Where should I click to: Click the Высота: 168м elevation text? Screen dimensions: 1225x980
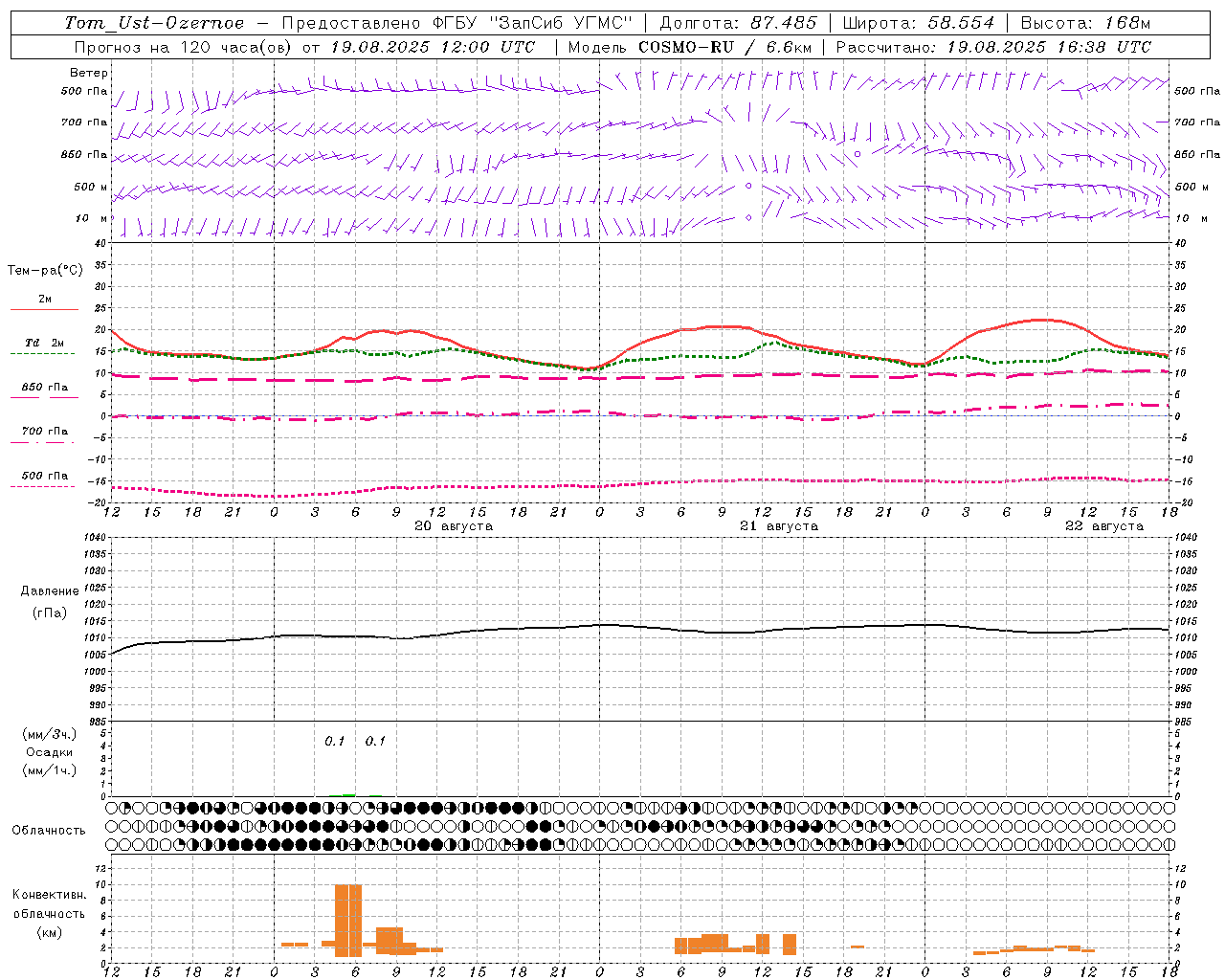pyautogui.click(x=1085, y=23)
